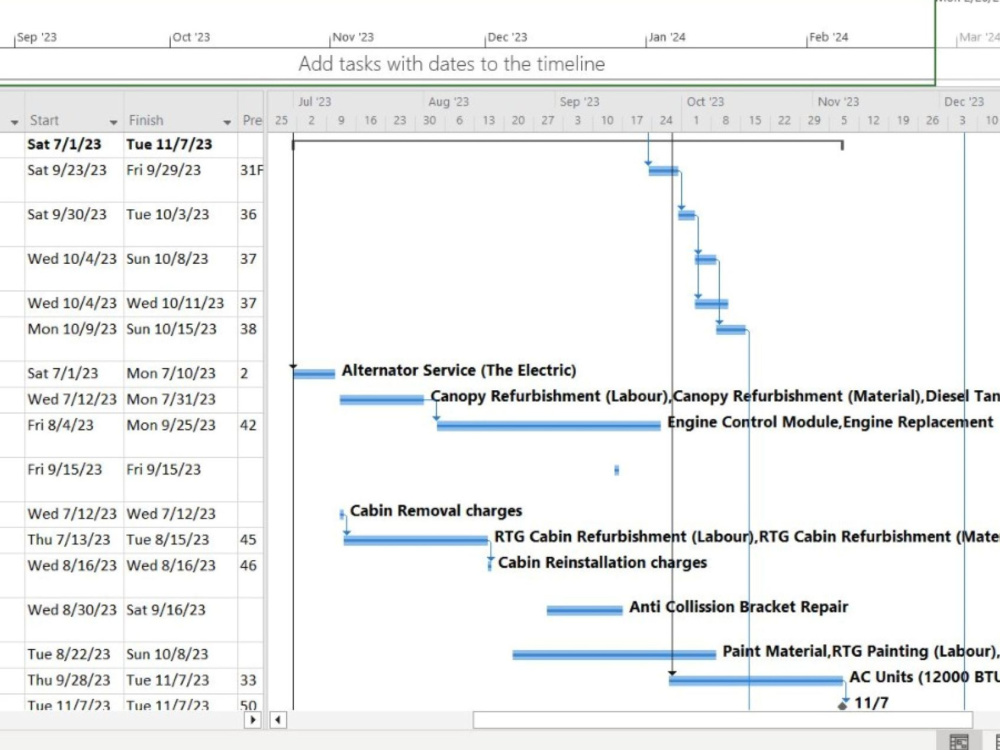Select the predecessor cell showing 45
The width and height of the screenshot is (1000, 750).
pos(249,540)
